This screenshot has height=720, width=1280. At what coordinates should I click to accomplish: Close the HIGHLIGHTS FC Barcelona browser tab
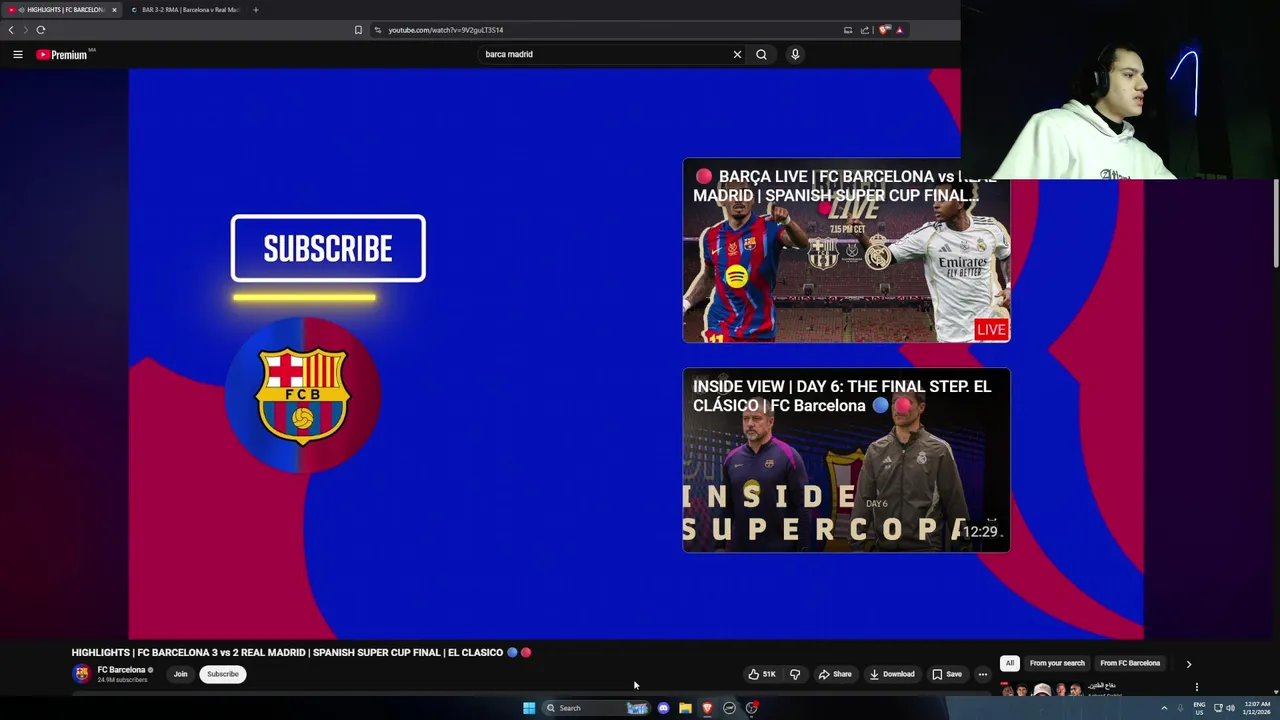(114, 10)
